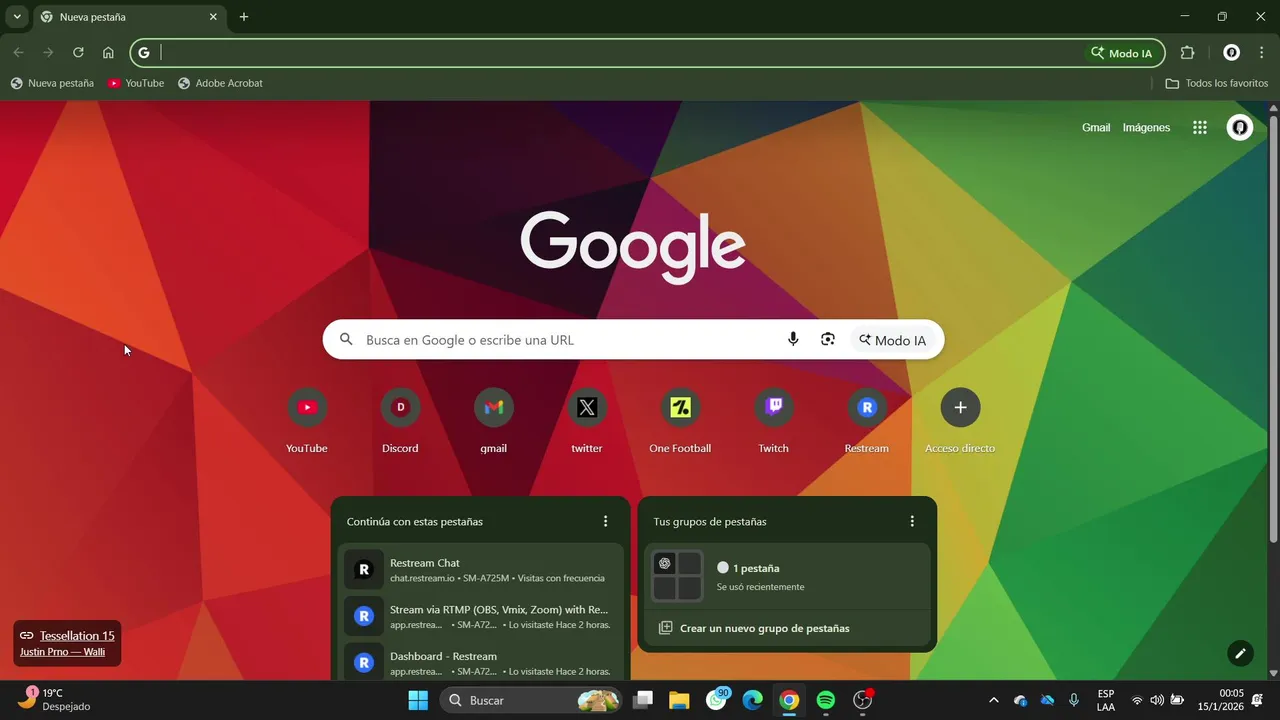Open the Windows Start menu
The width and height of the screenshot is (1280, 720).
(x=418, y=700)
